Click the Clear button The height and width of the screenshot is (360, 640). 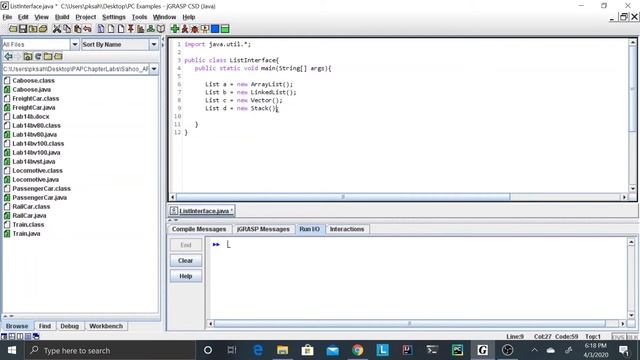(x=186, y=260)
